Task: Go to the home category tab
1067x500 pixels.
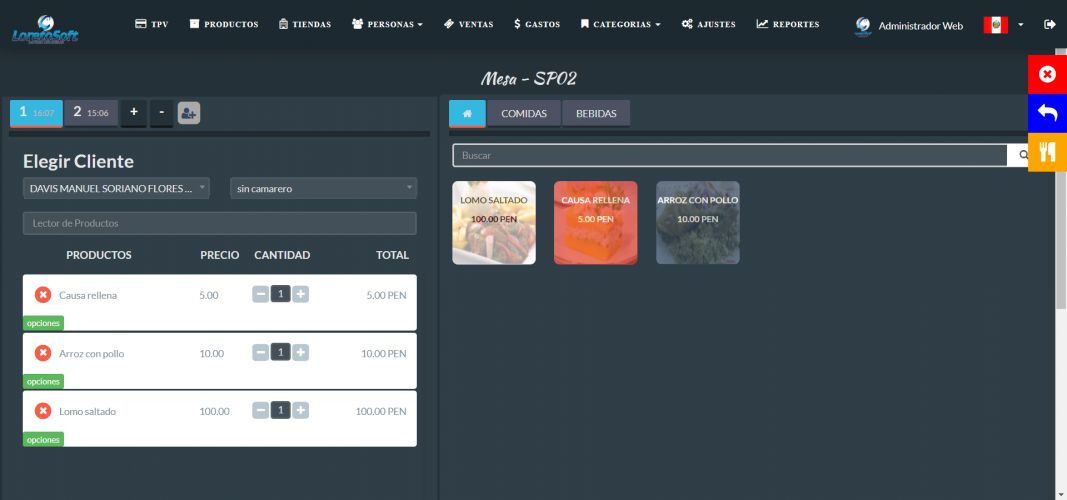Action: 467,114
